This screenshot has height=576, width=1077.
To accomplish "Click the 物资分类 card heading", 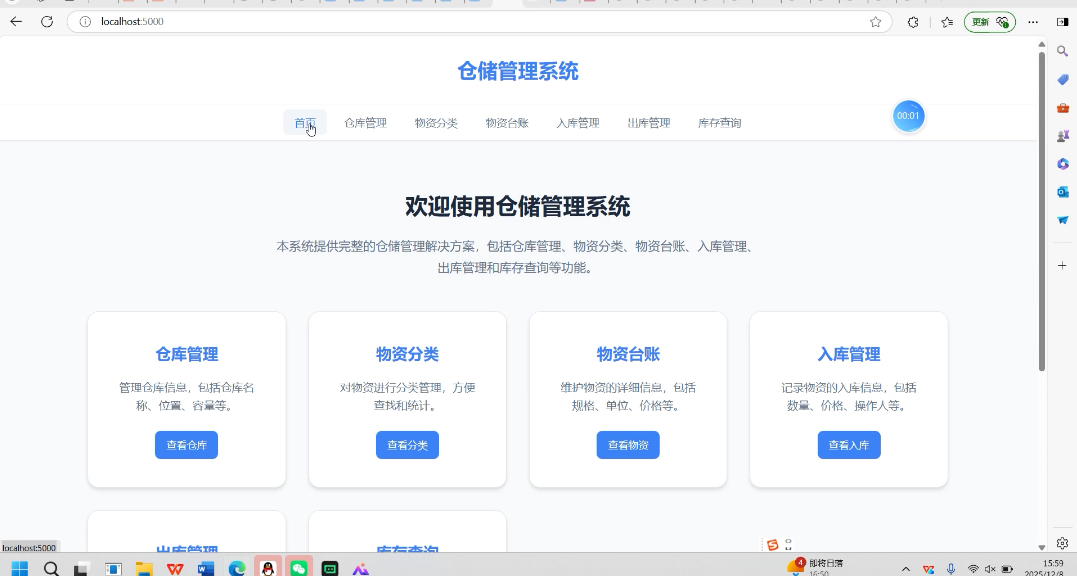I will (407, 354).
